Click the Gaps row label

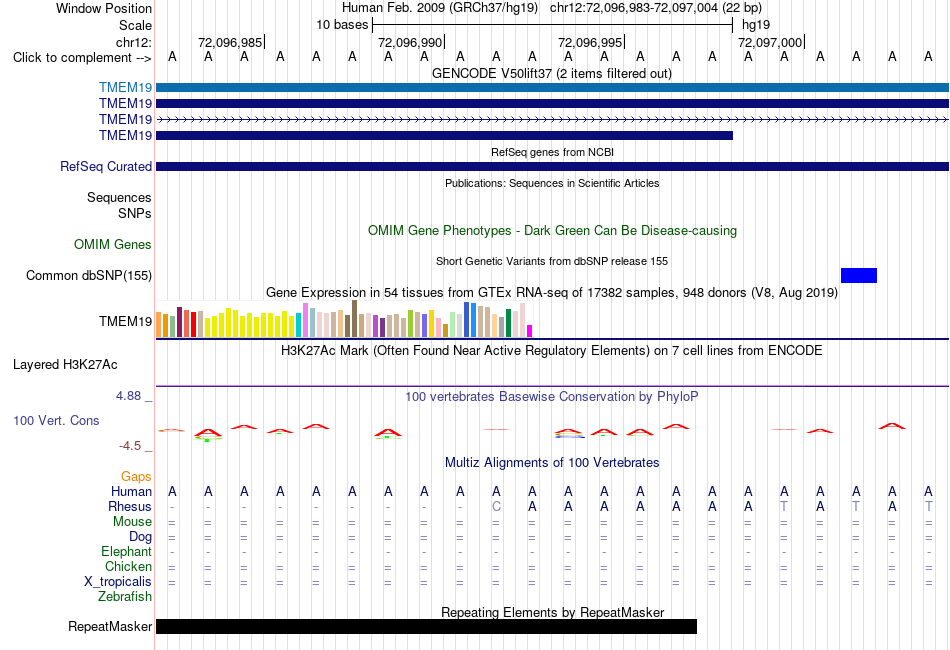click(x=136, y=477)
